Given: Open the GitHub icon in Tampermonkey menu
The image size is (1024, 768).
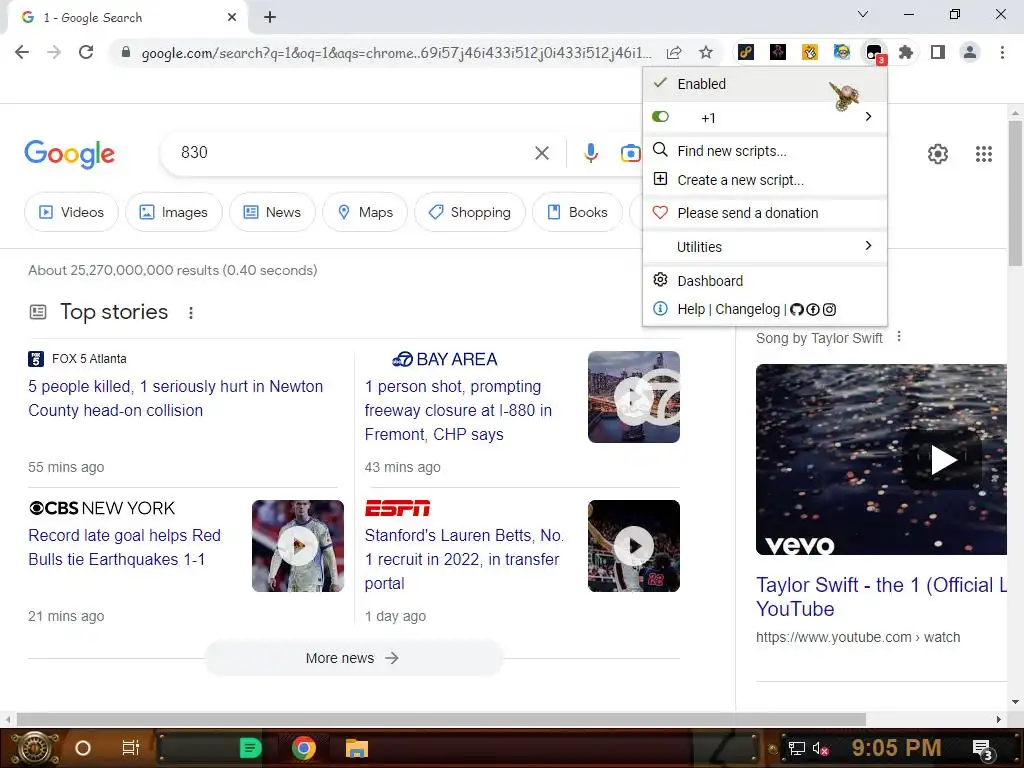Looking at the screenshot, I should point(797,310).
